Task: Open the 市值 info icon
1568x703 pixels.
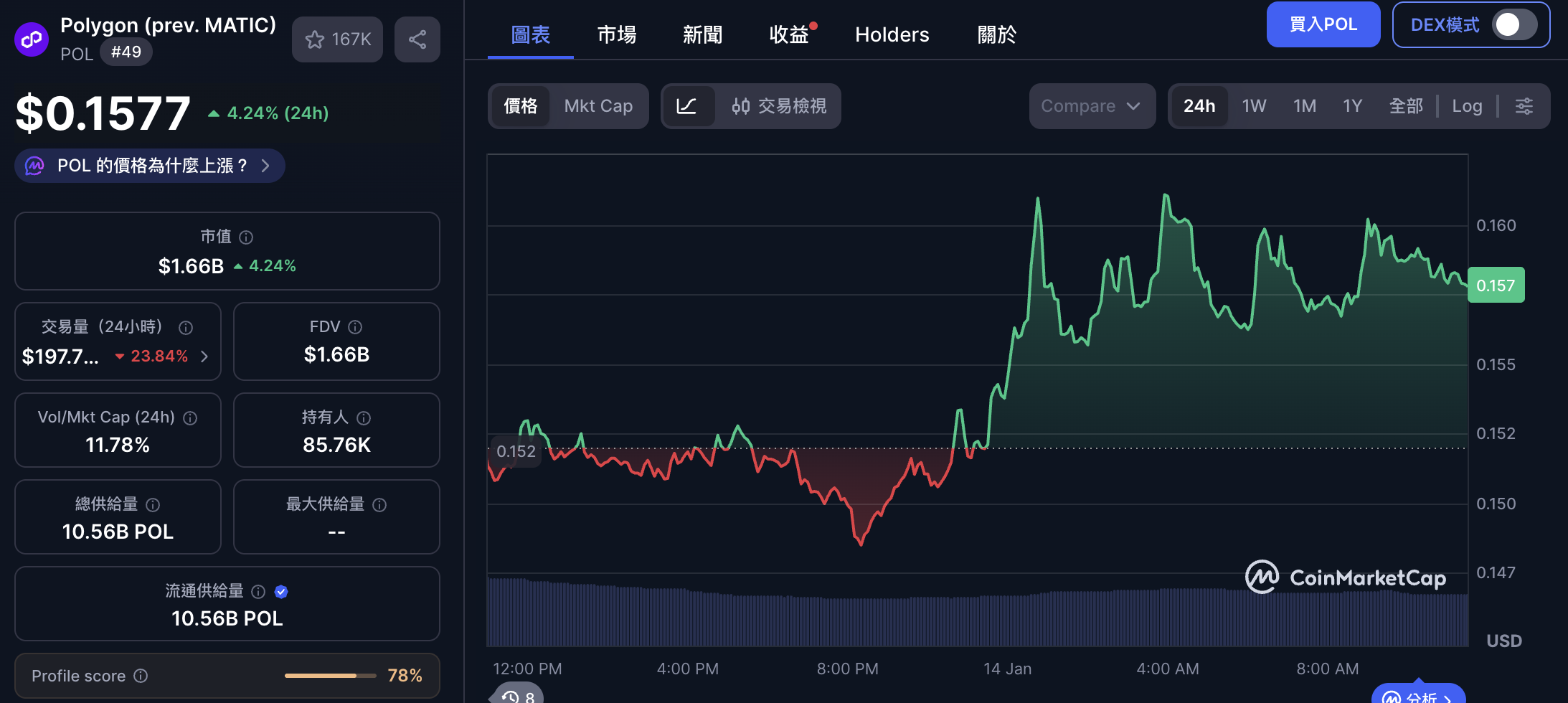Action: click(247, 237)
